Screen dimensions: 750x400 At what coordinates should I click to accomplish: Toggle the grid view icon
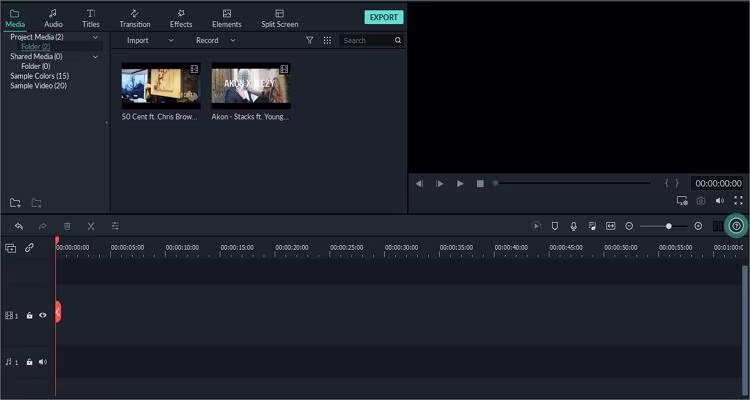(x=327, y=41)
